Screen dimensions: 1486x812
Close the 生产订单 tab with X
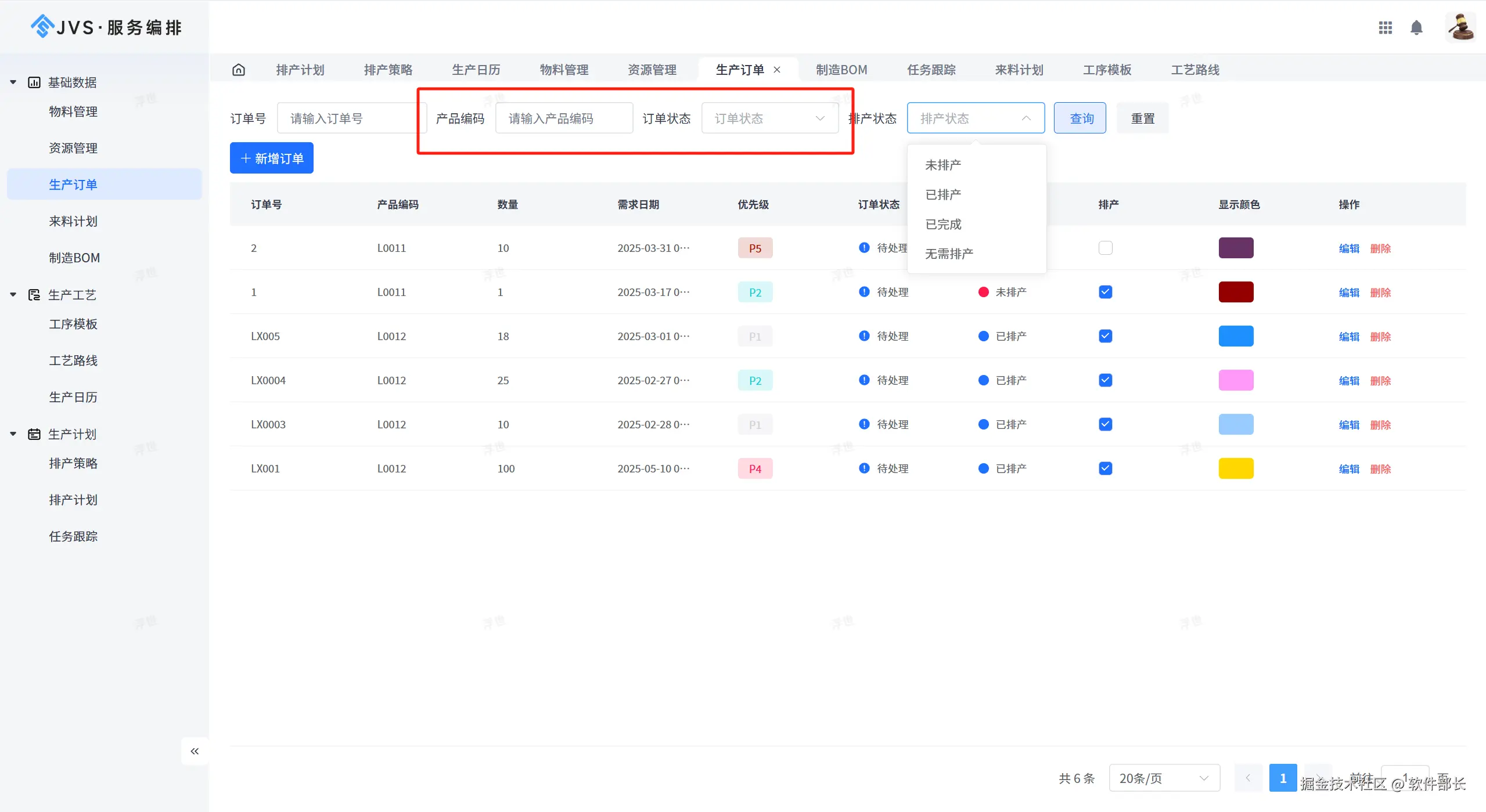[777, 70]
